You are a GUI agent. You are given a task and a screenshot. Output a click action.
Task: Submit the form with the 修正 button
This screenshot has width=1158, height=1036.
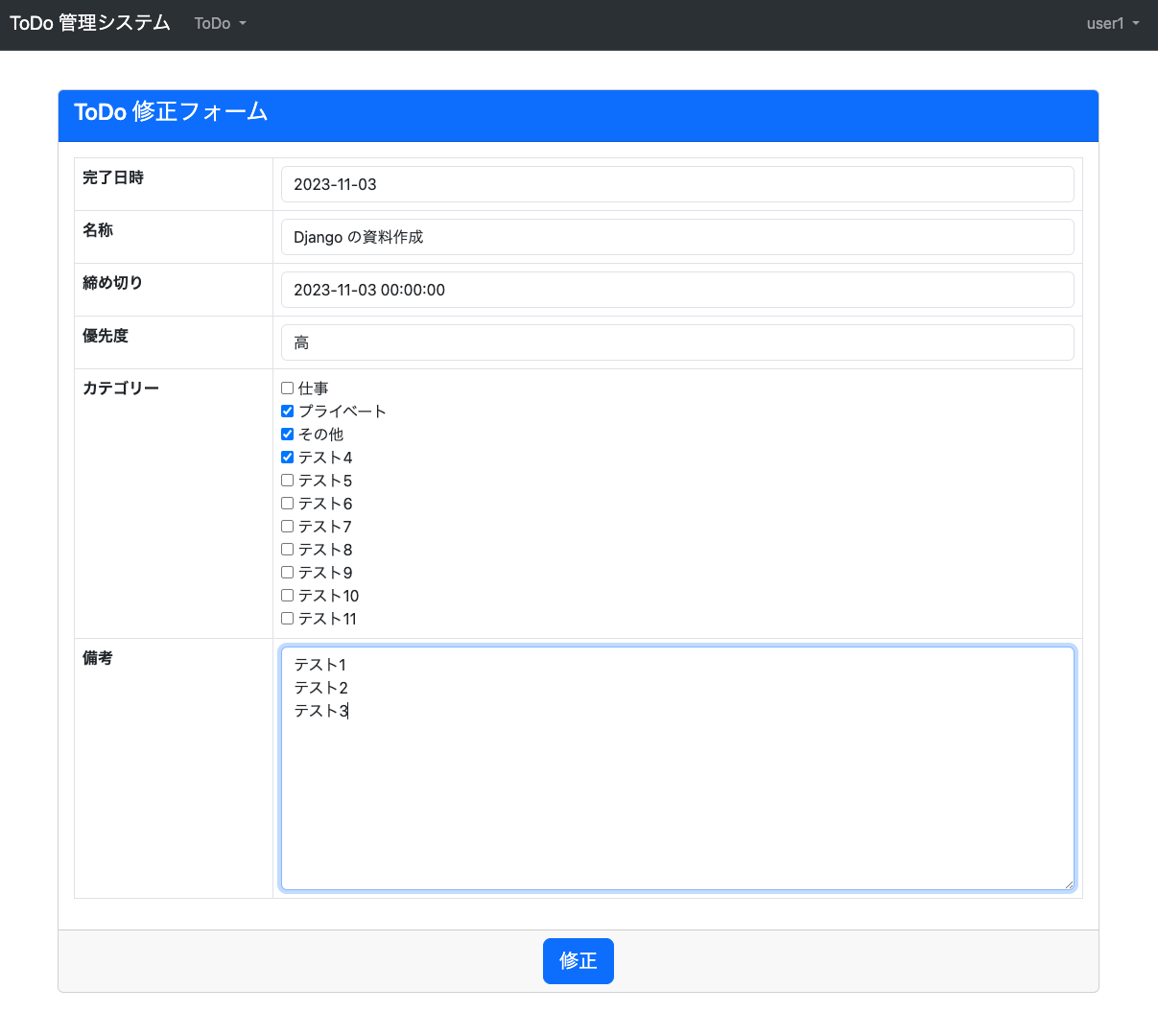579,961
